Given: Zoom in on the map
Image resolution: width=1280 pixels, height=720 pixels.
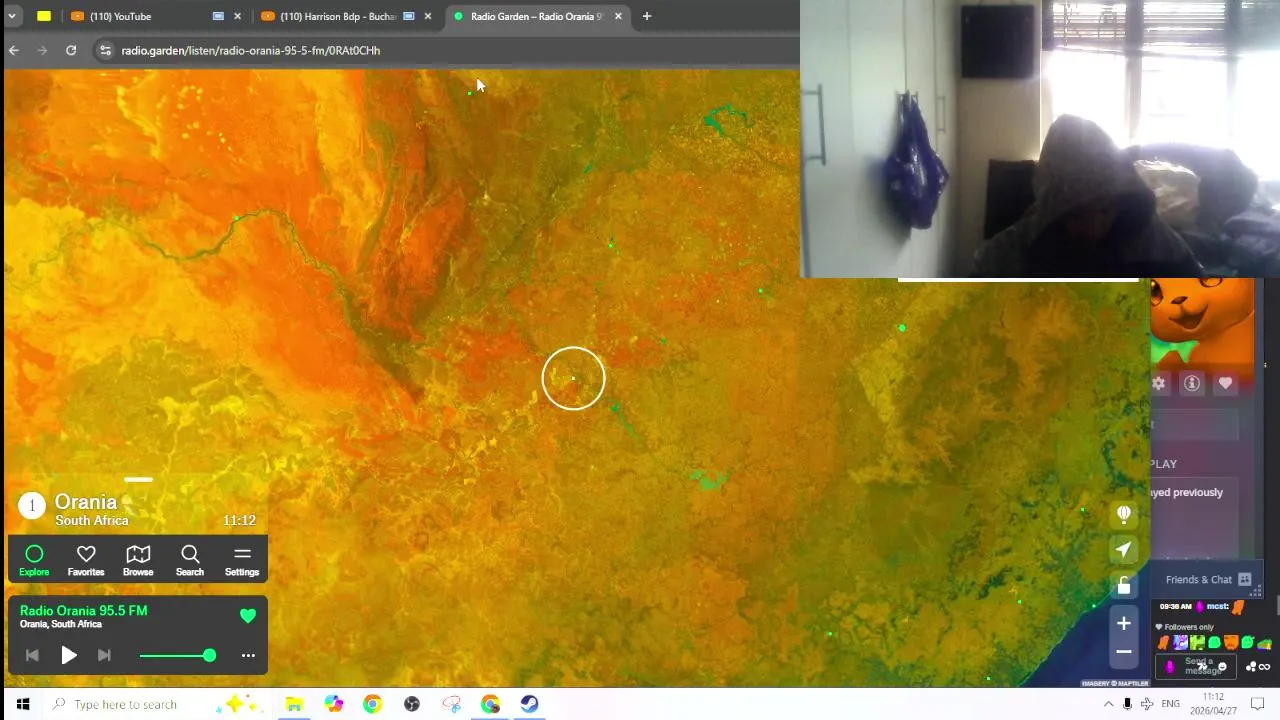Looking at the screenshot, I should pyautogui.click(x=1124, y=623).
